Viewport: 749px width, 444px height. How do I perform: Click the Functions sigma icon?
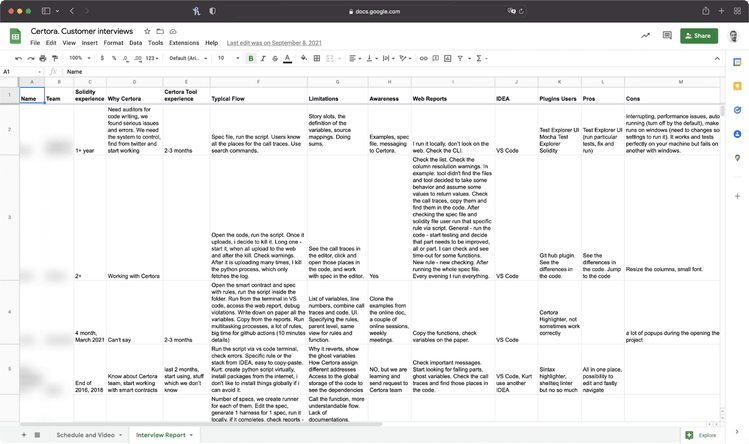coord(479,58)
